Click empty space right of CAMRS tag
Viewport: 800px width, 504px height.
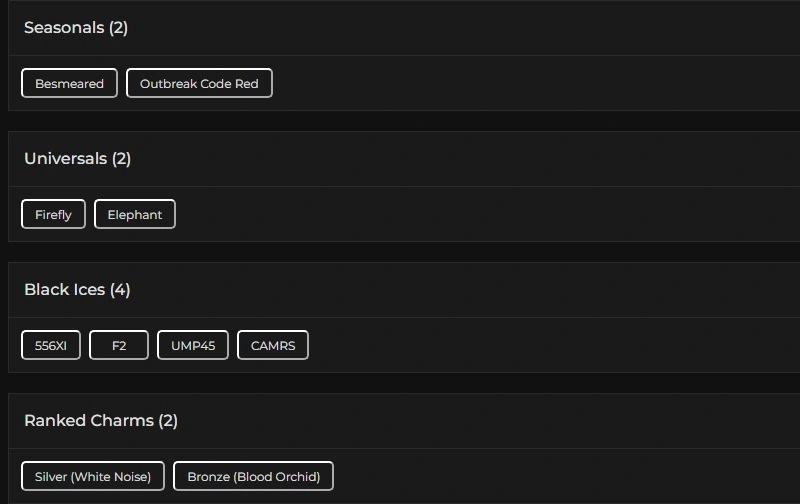click(550, 345)
